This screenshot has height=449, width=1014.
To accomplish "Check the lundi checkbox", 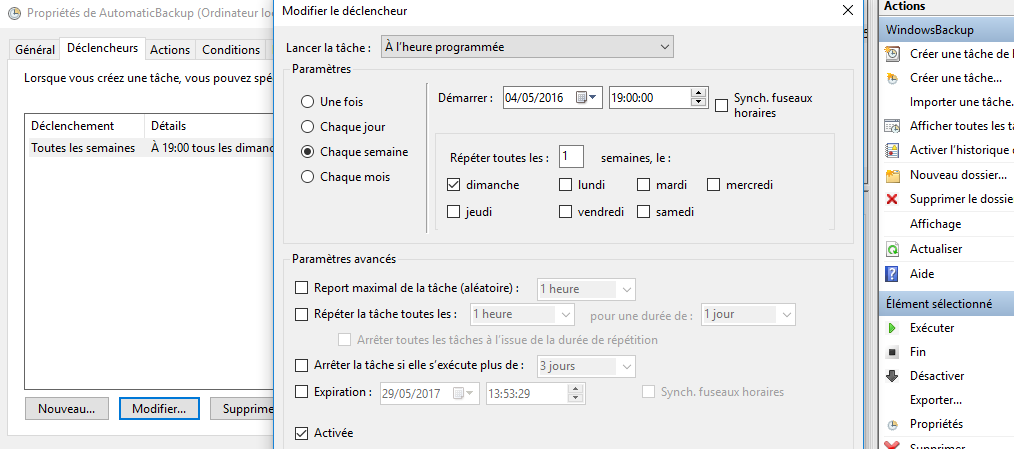I will pyautogui.click(x=566, y=185).
